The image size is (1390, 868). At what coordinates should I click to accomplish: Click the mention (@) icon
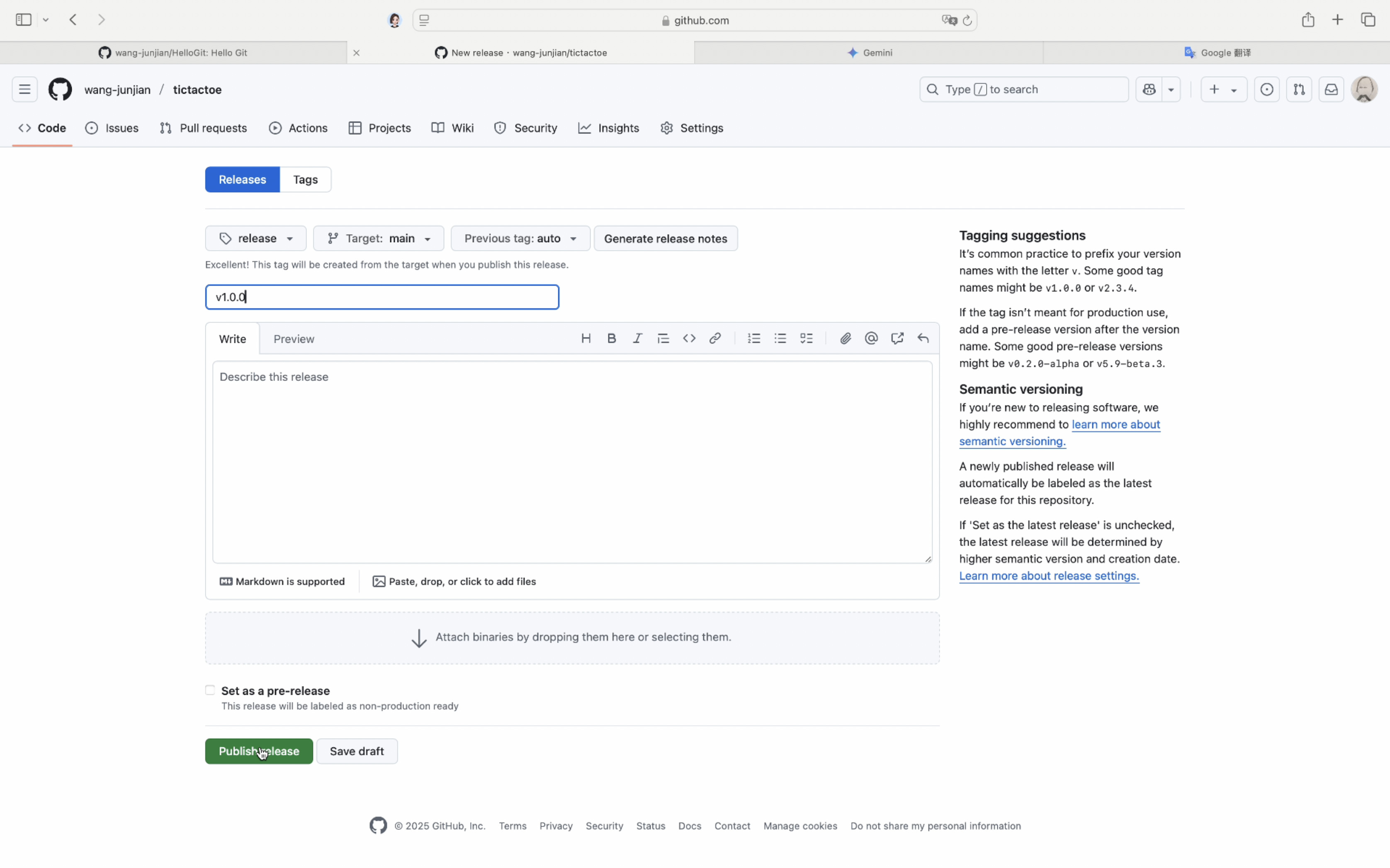click(x=871, y=339)
